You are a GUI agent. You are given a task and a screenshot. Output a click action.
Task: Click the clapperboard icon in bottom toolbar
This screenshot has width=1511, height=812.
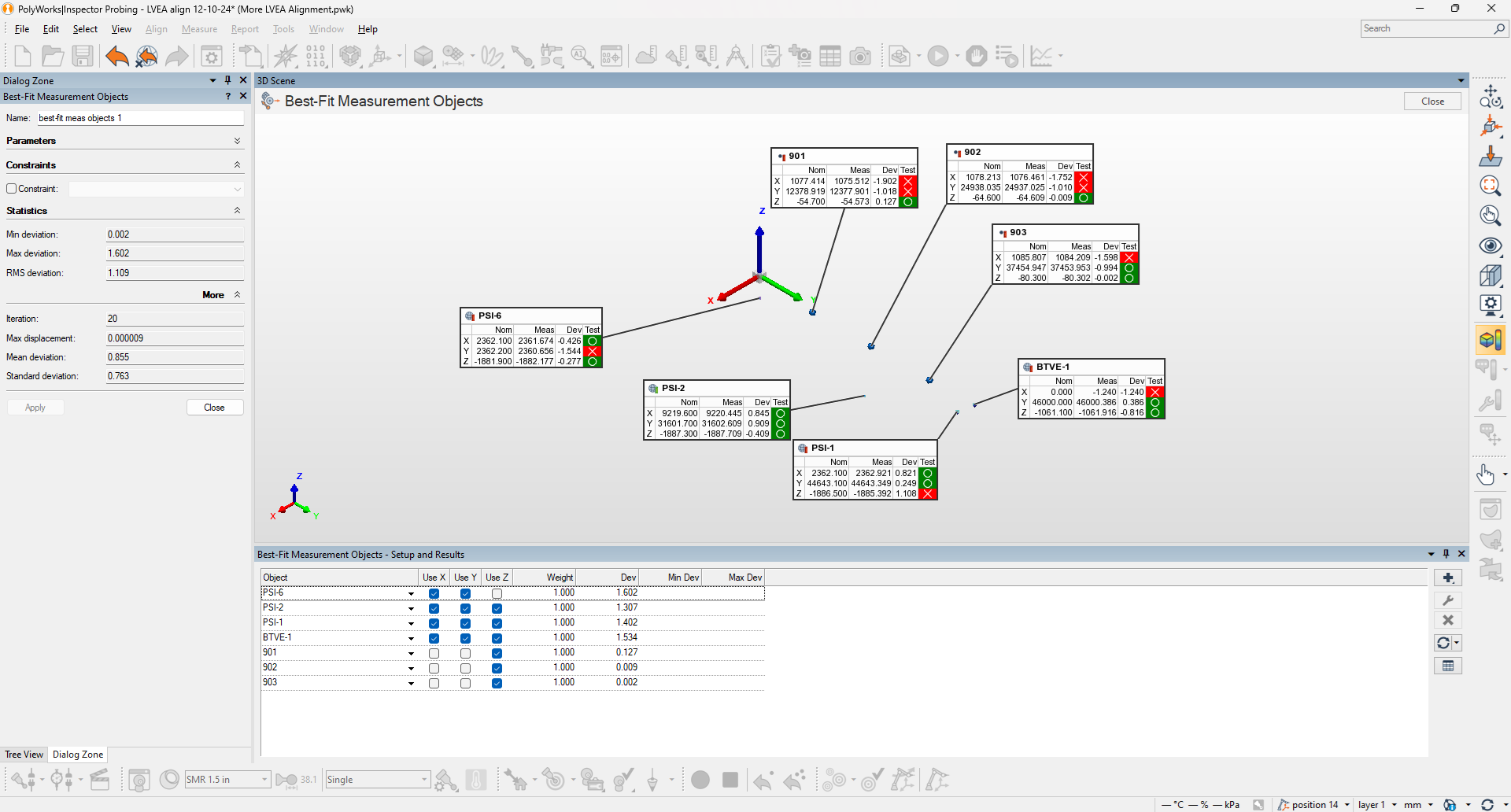coord(100,780)
